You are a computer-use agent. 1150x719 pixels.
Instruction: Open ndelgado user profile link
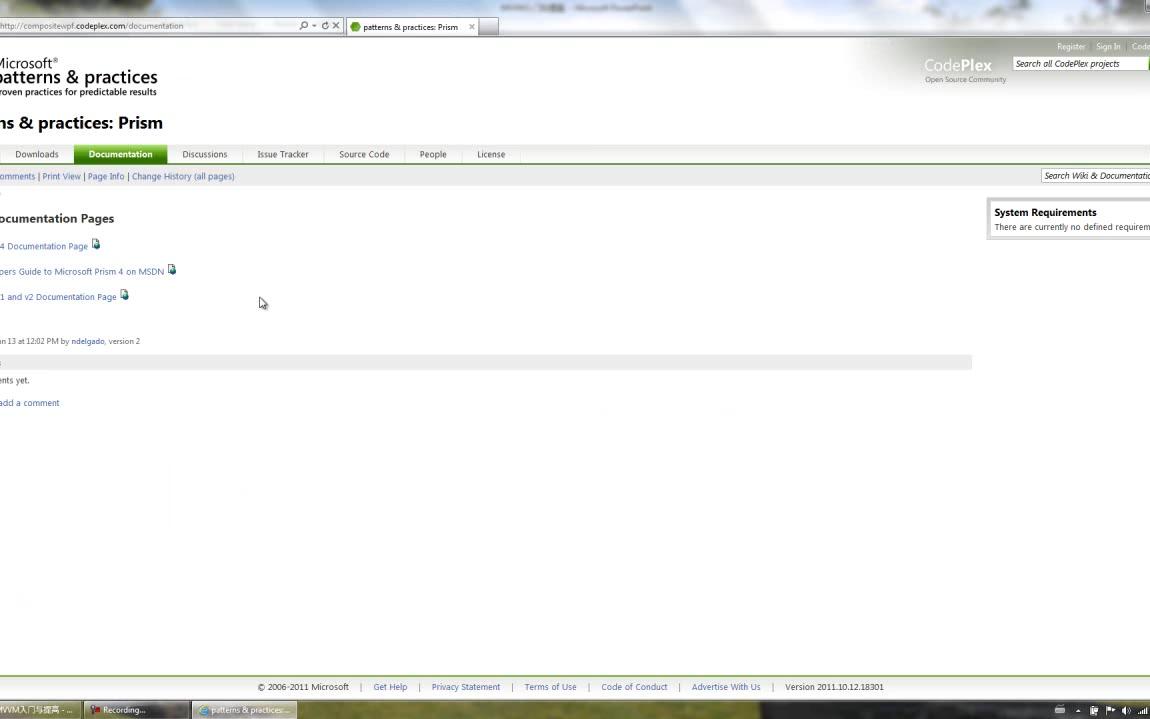click(x=88, y=341)
